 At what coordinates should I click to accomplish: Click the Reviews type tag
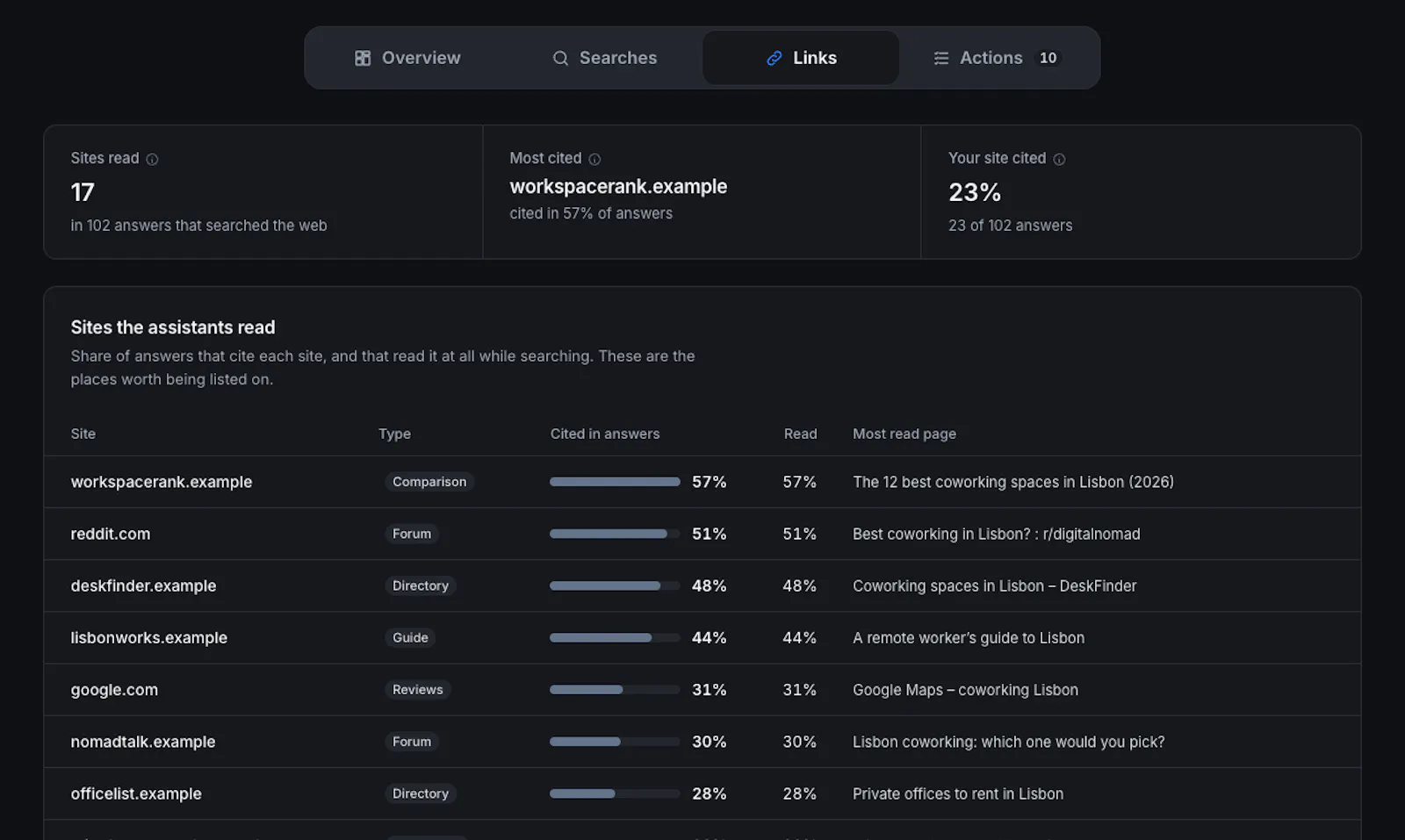(418, 690)
